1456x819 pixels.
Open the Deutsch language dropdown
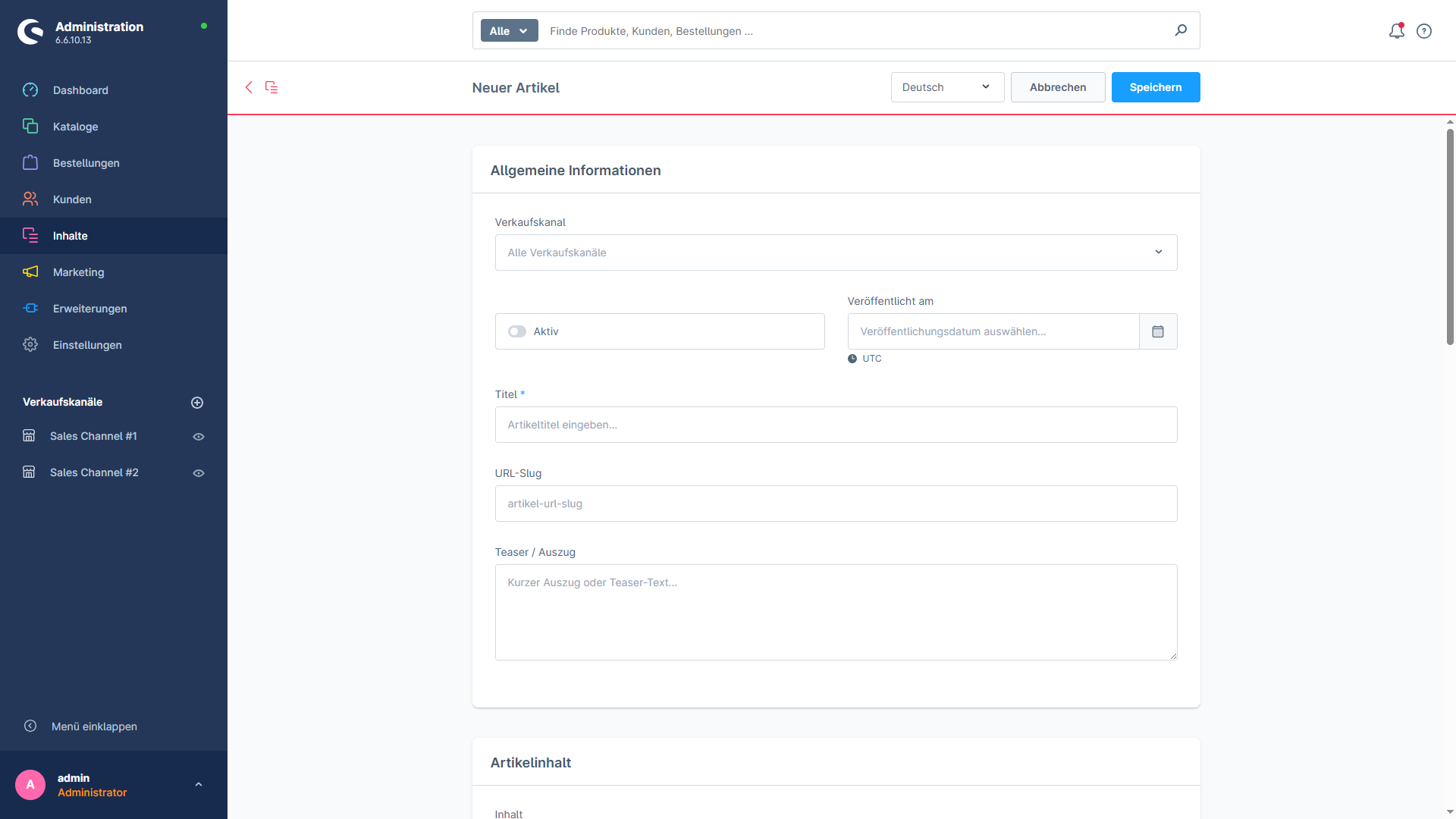[x=947, y=87]
